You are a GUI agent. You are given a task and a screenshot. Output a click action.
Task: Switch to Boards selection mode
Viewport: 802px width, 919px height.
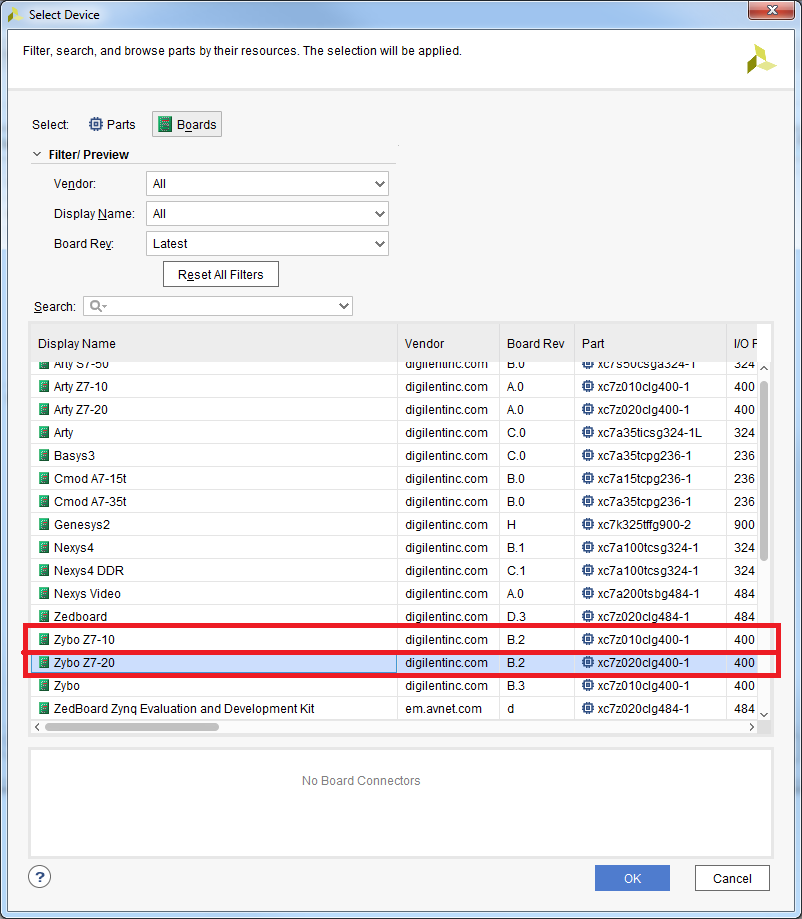(187, 124)
